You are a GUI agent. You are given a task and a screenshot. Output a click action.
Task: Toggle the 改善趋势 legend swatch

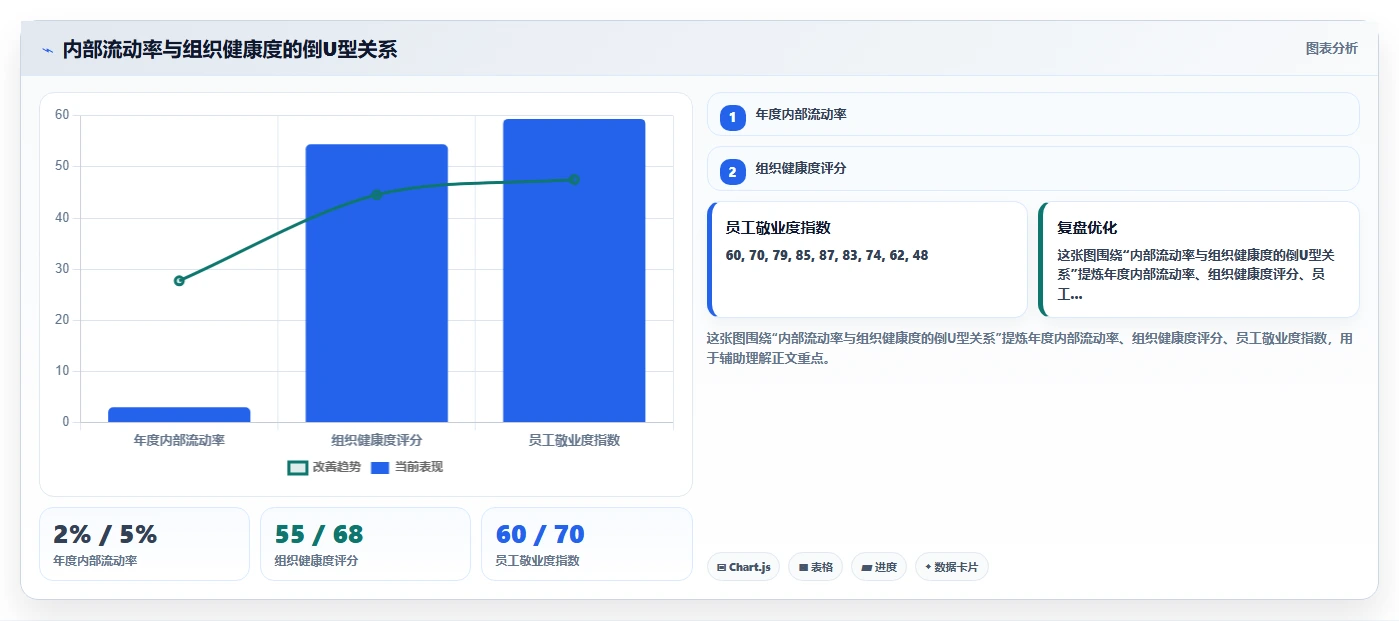point(297,468)
